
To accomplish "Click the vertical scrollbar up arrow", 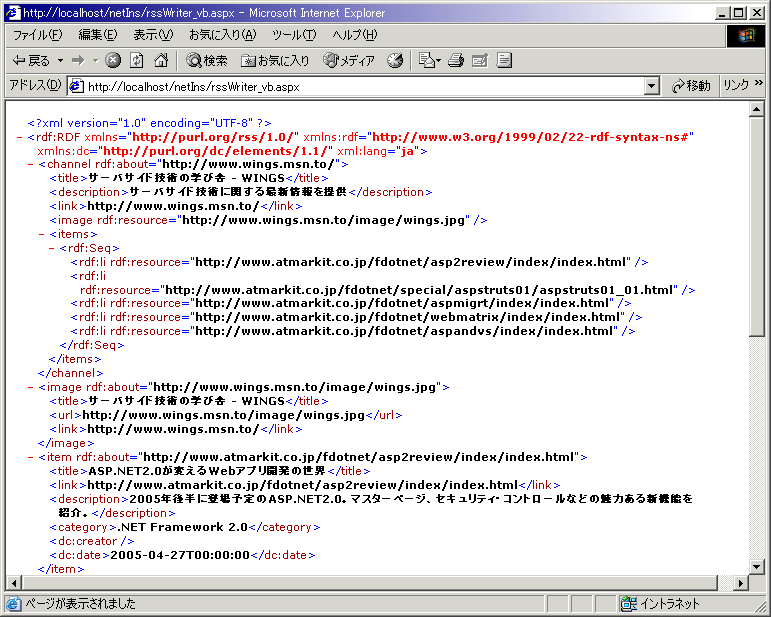I will [x=757, y=109].
